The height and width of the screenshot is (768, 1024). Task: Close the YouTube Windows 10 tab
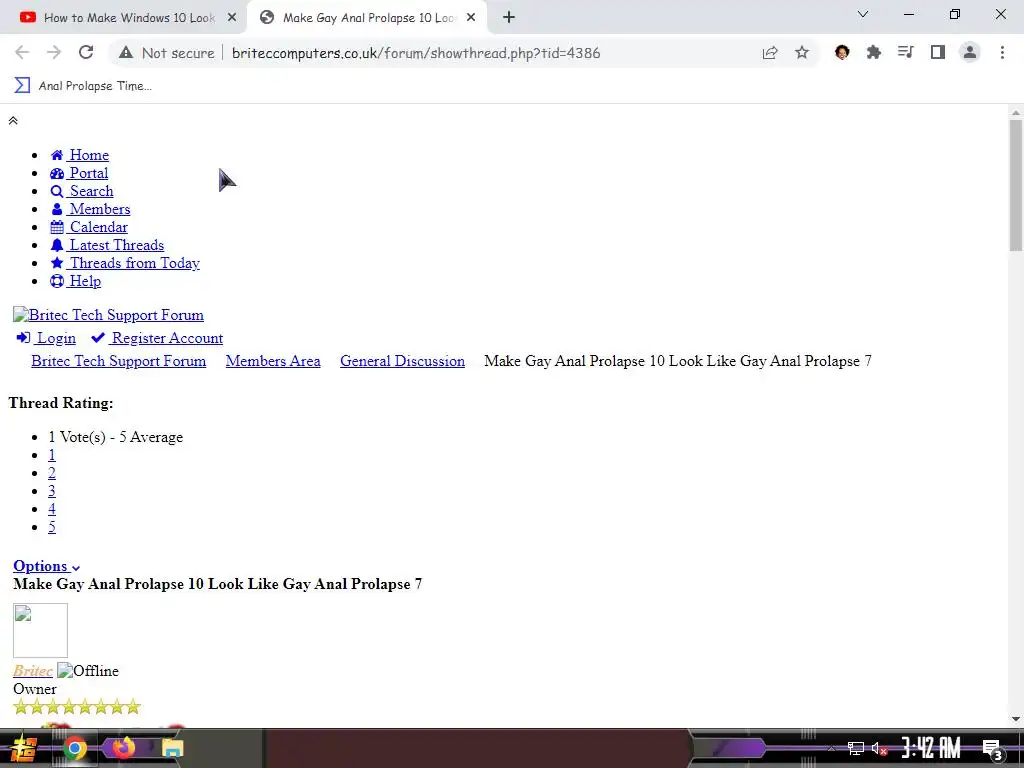[232, 18]
